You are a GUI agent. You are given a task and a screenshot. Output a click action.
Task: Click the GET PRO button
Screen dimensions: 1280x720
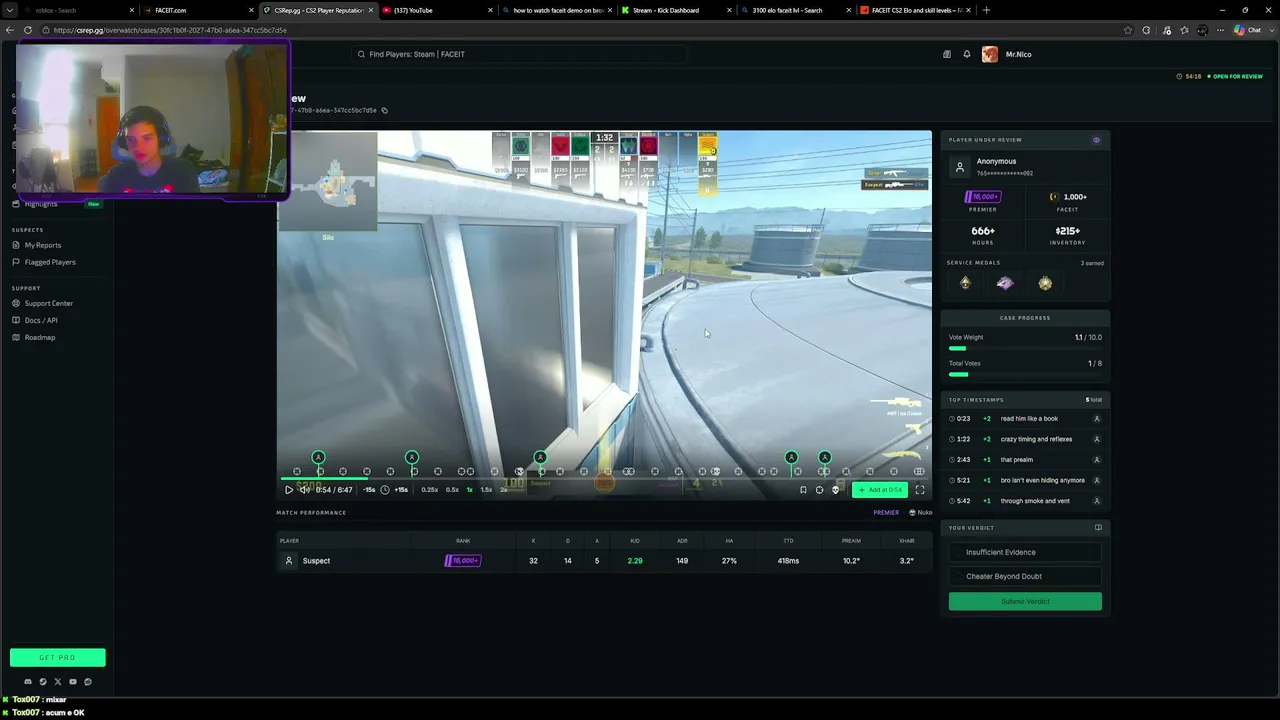(57, 657)
